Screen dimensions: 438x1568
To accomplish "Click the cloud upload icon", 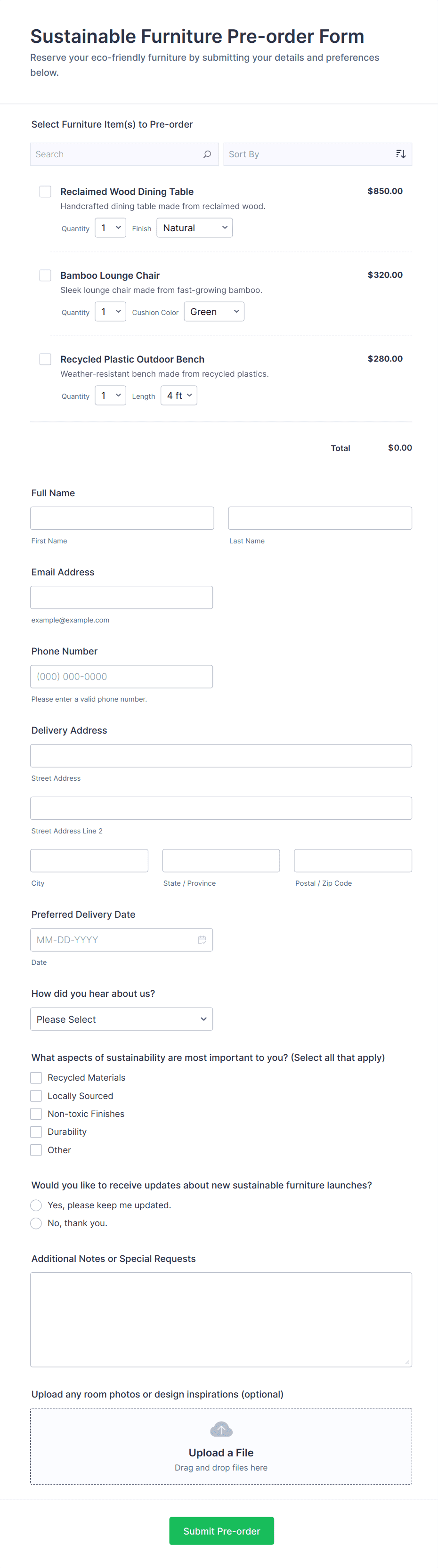I will pos(221,1429).
